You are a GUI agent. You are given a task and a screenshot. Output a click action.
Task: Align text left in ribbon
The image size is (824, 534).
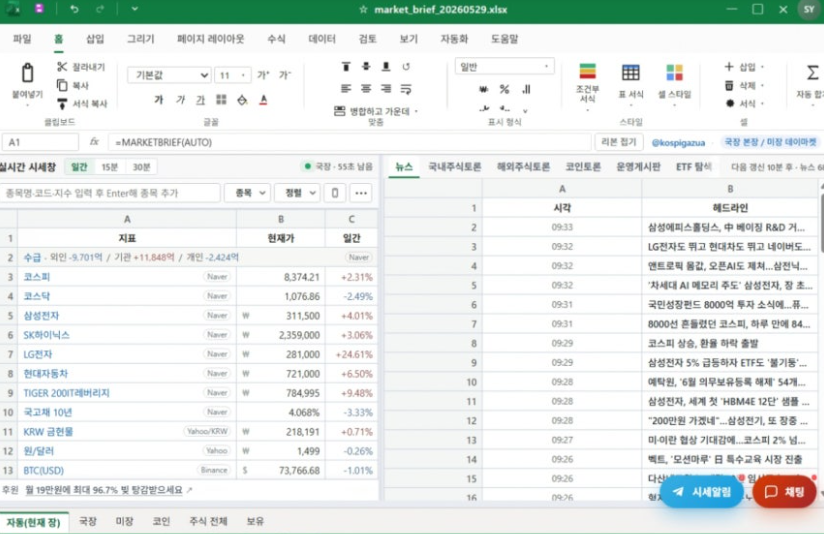pos(346,89)
